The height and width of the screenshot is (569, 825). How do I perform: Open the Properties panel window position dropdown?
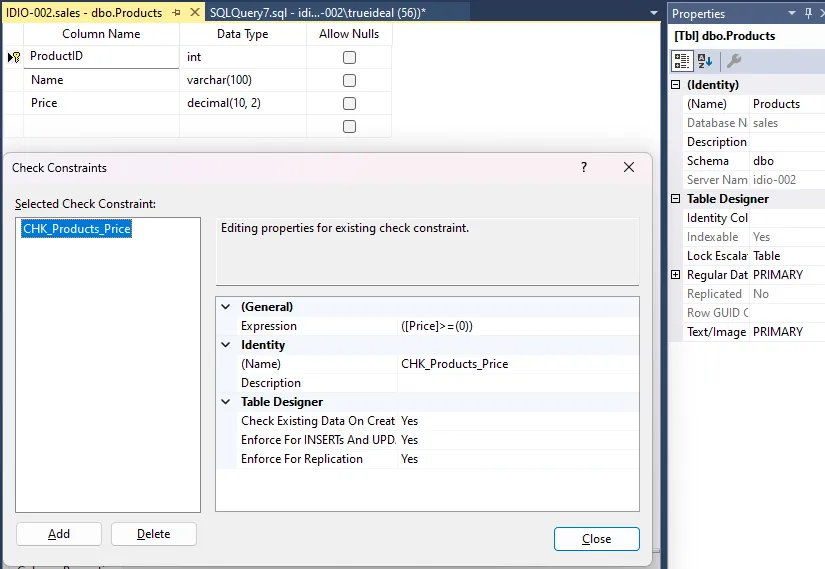pos(792,13)
